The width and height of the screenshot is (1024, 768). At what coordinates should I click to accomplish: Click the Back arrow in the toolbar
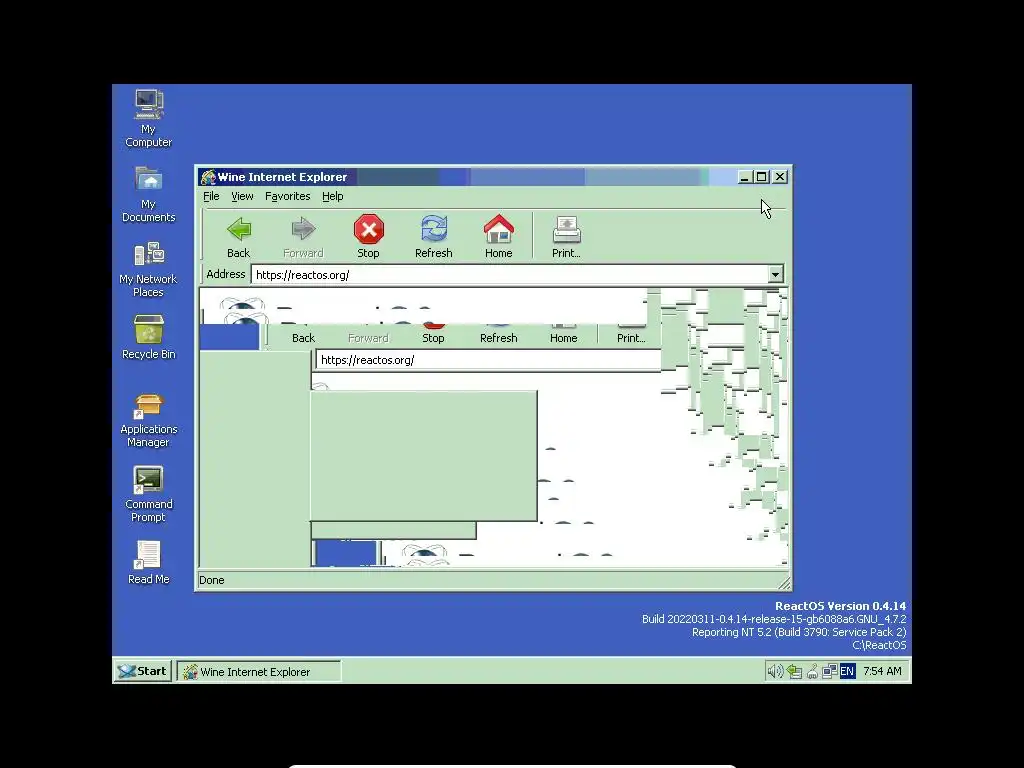(239, 229)
